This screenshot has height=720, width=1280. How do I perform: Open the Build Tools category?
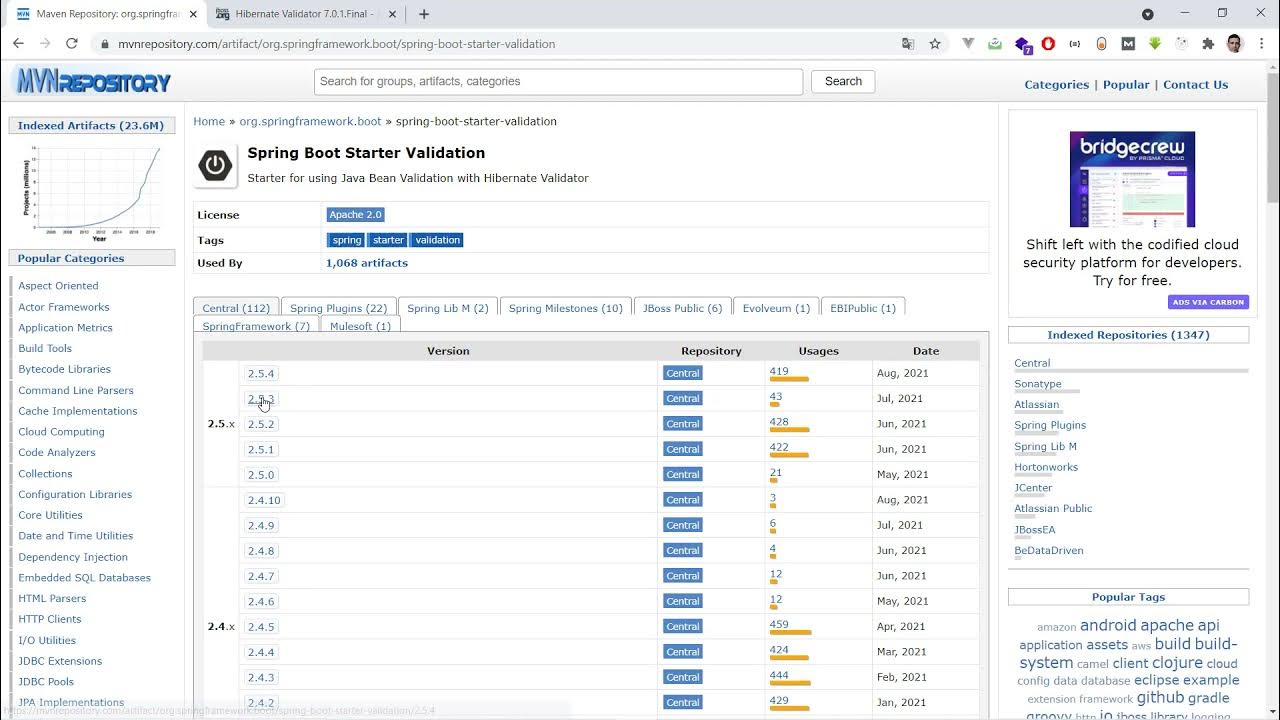(x=45, y=348)
